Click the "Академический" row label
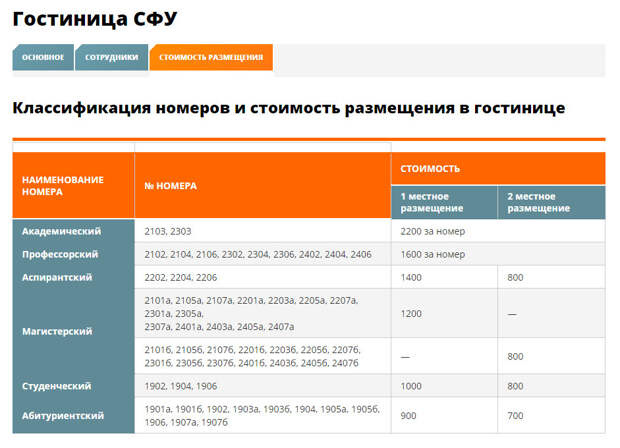This screenshot has height=448, width=620. pos(62,231)
